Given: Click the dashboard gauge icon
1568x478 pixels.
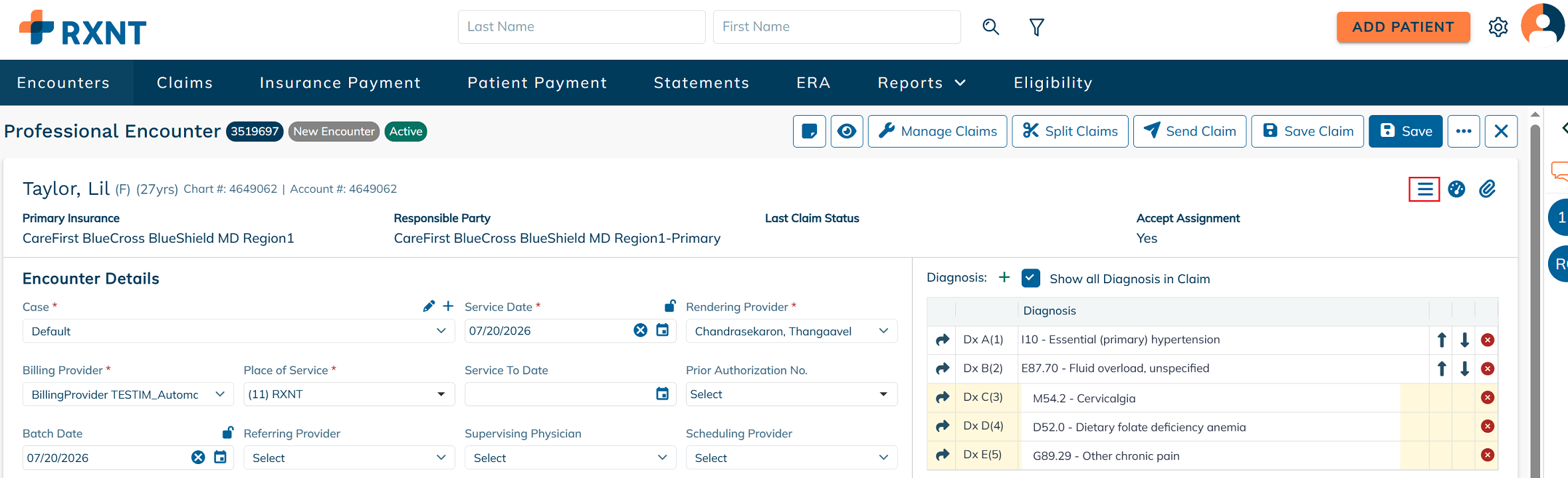Looking at the screenshot, I should pyautogui.click(x=1456, y=189).
